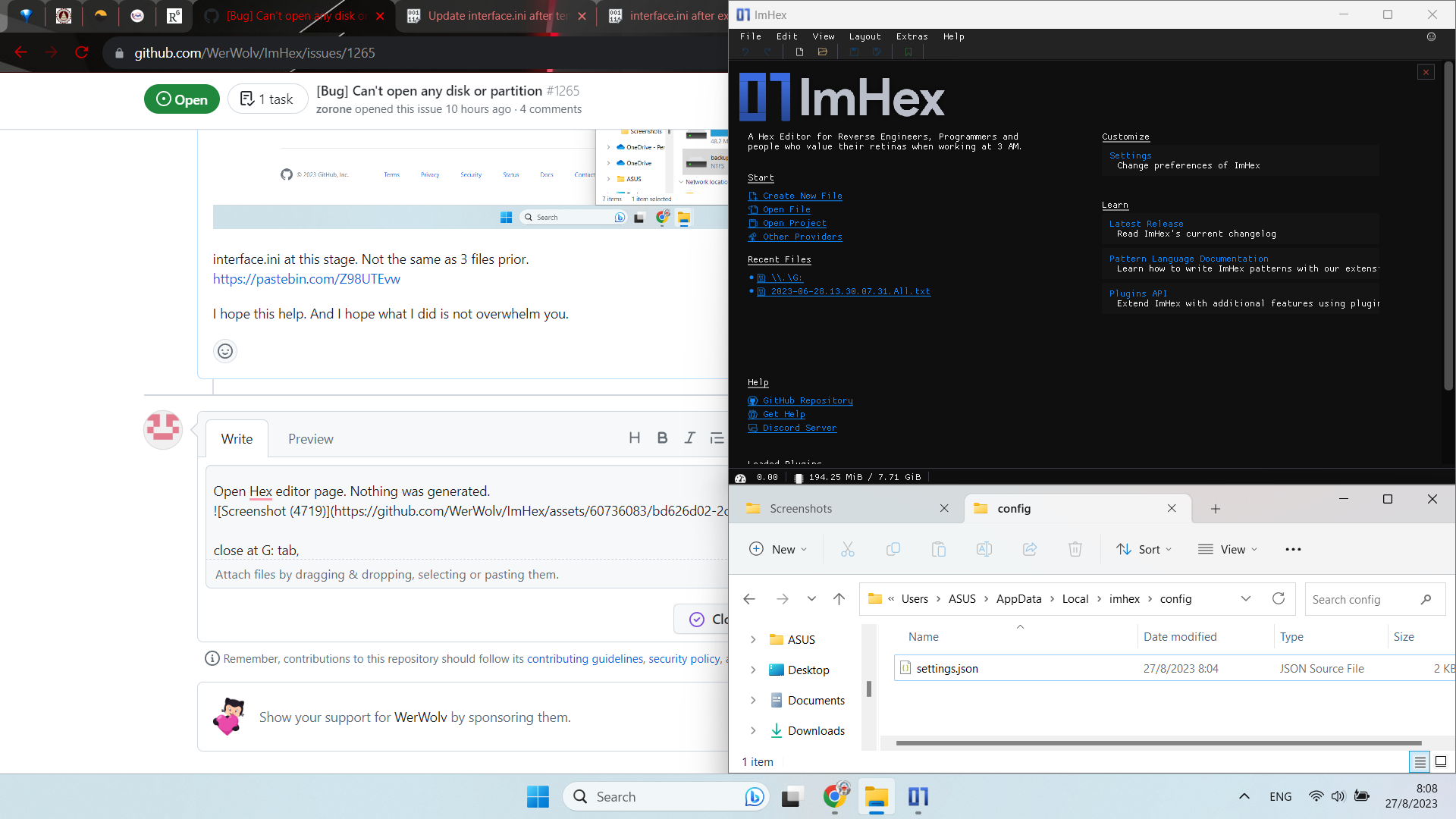Switch Explorer to large icons view

1439,761
